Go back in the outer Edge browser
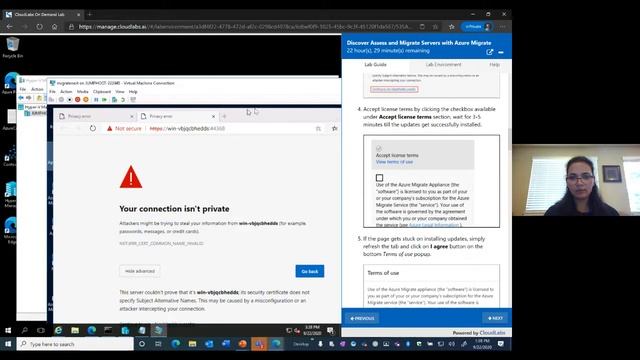Viewport: 640px width, 360px height. 10,27
